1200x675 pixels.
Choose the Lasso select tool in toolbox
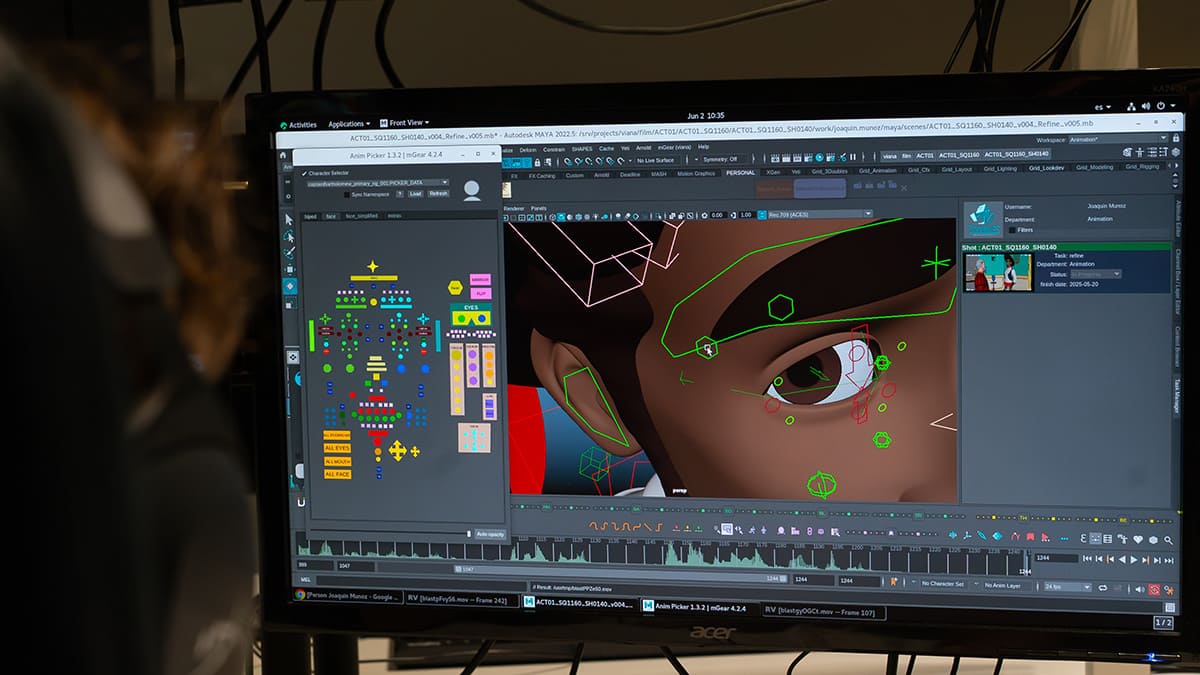(289, 236)
